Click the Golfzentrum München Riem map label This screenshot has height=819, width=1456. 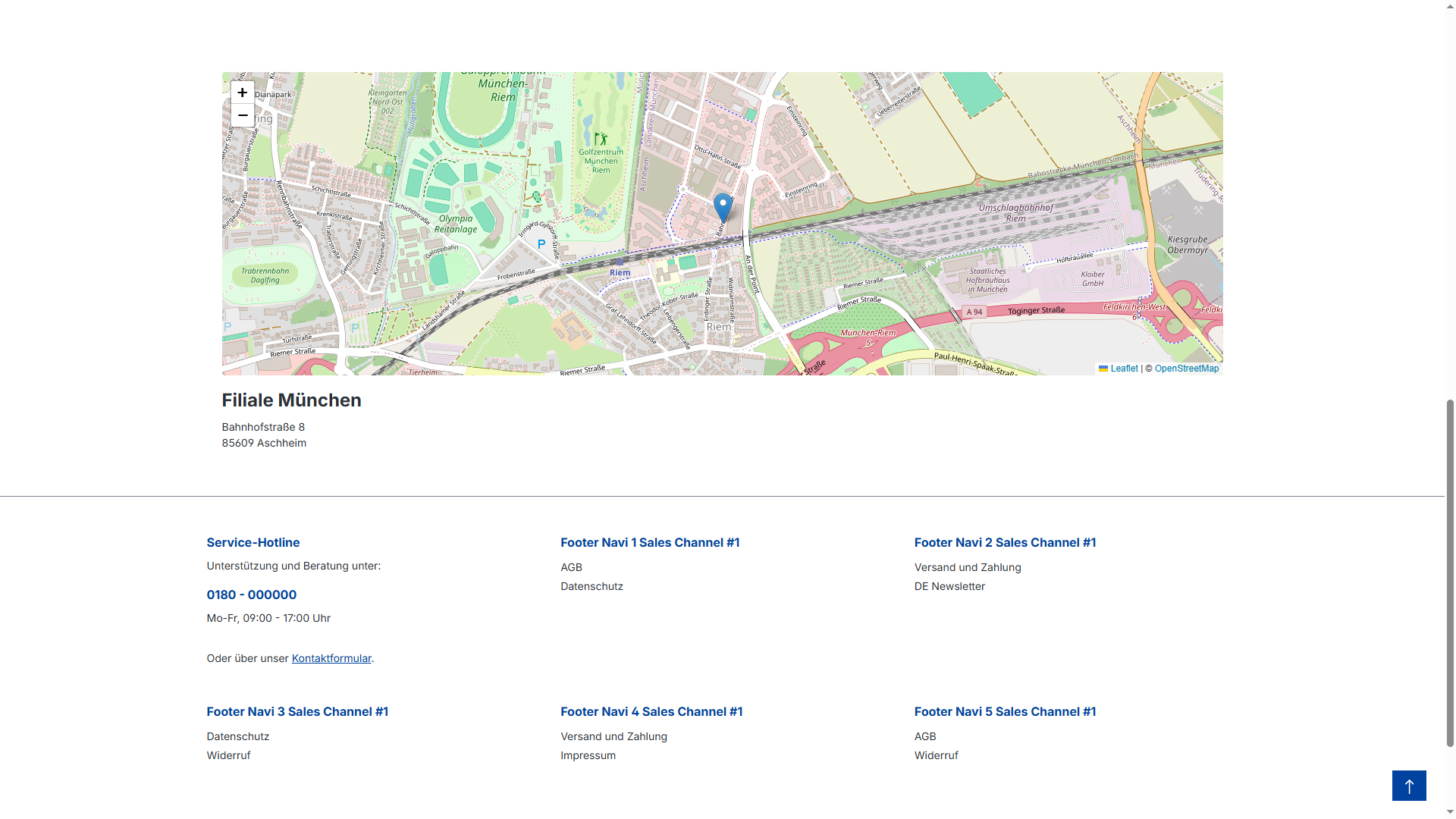point(601,161)
